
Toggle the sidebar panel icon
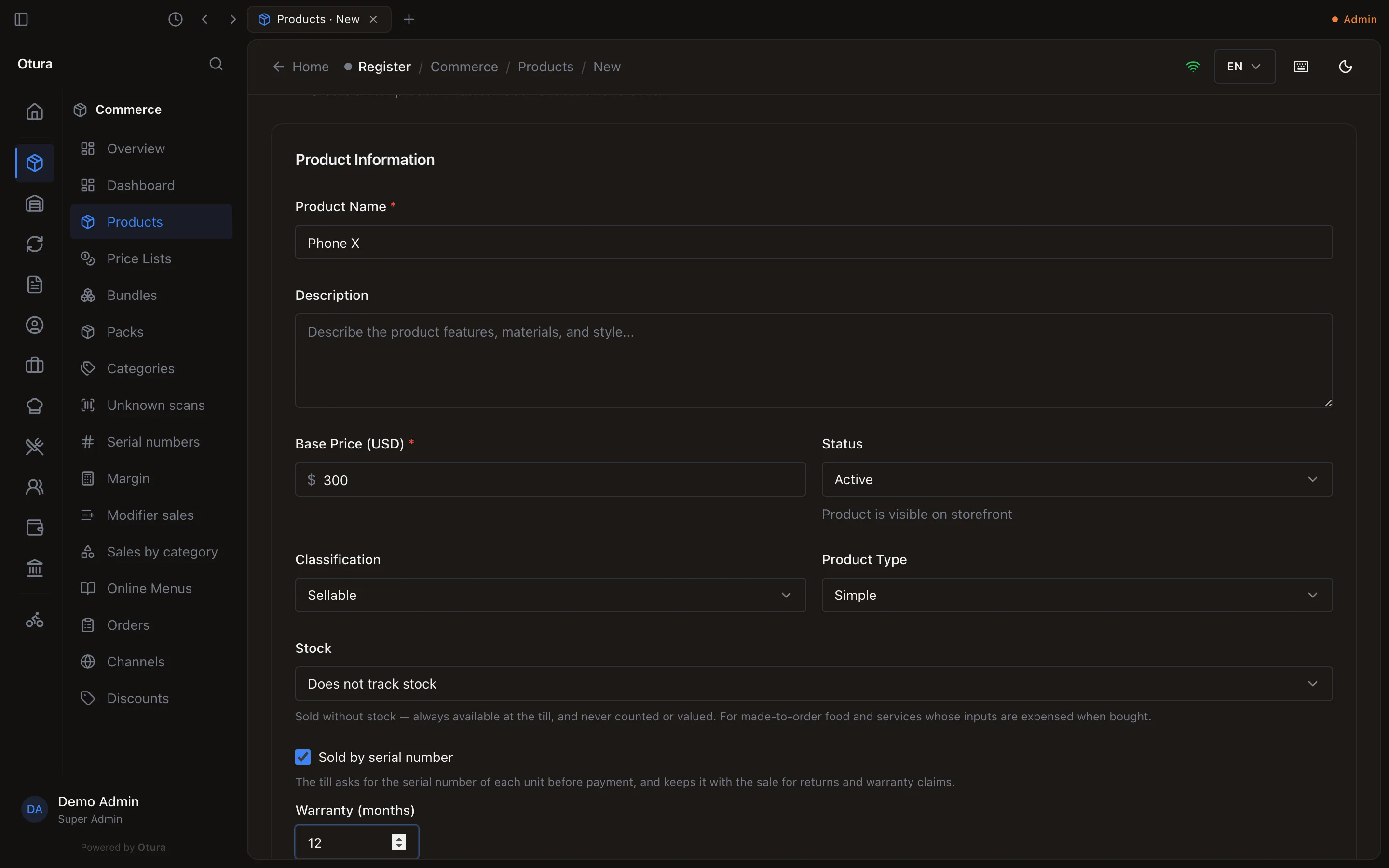click(21, 19)
